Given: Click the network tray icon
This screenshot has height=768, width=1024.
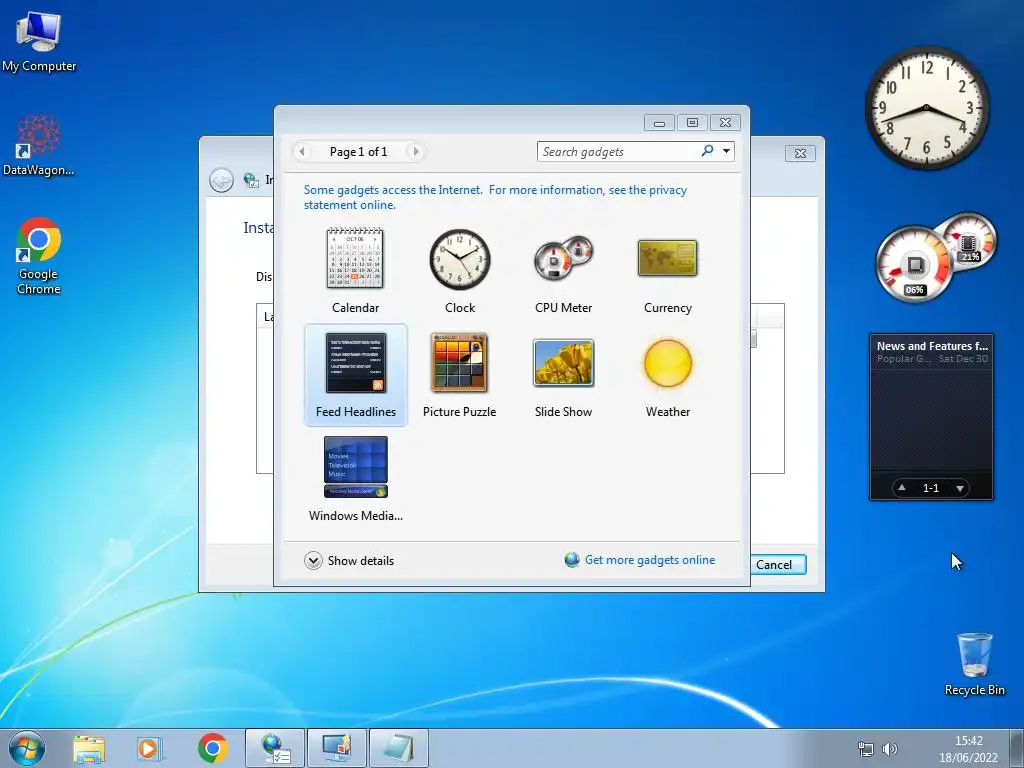Looking at the screenshot, I should [865, 749].
